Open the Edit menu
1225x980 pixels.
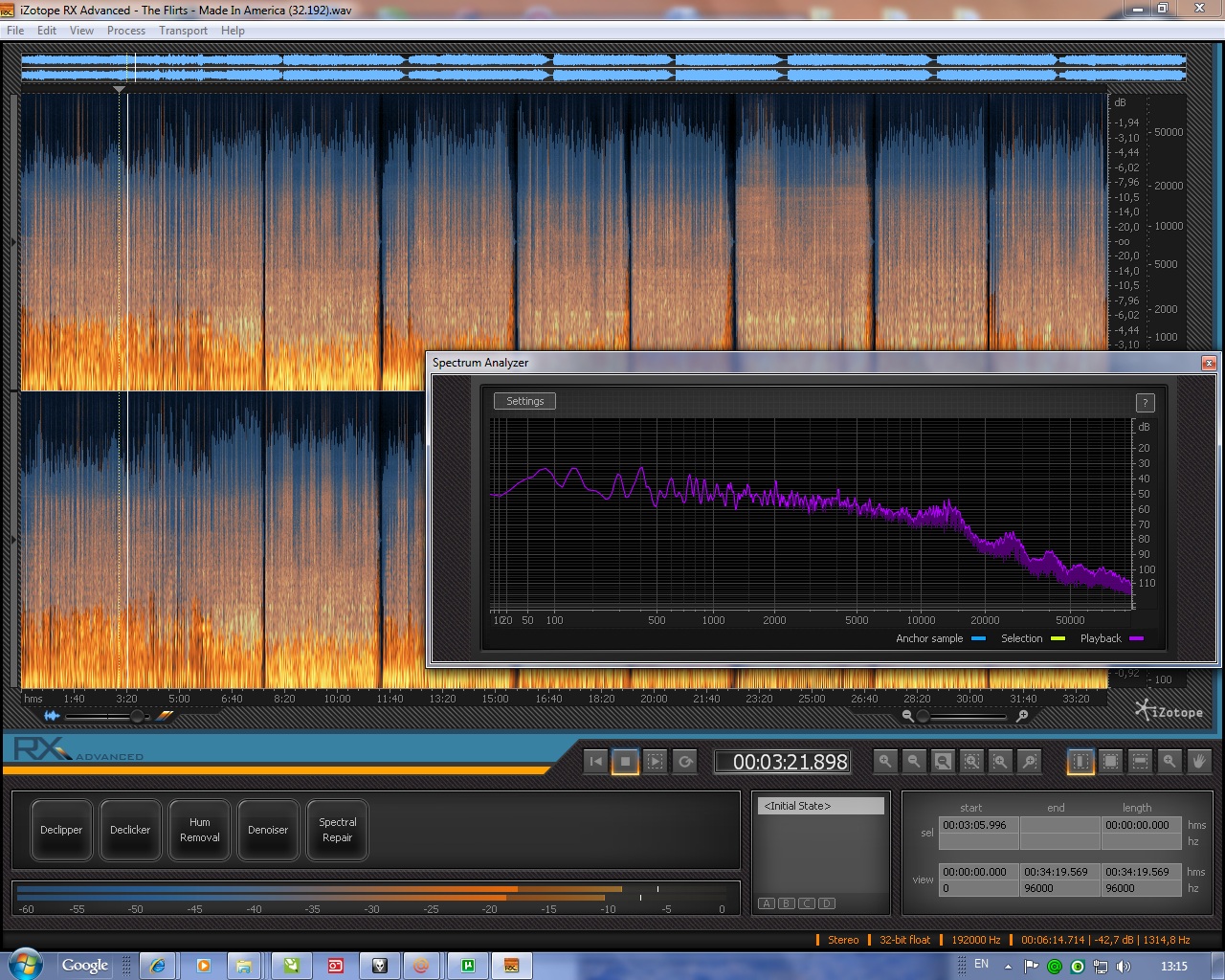click(x=47, y=31)
